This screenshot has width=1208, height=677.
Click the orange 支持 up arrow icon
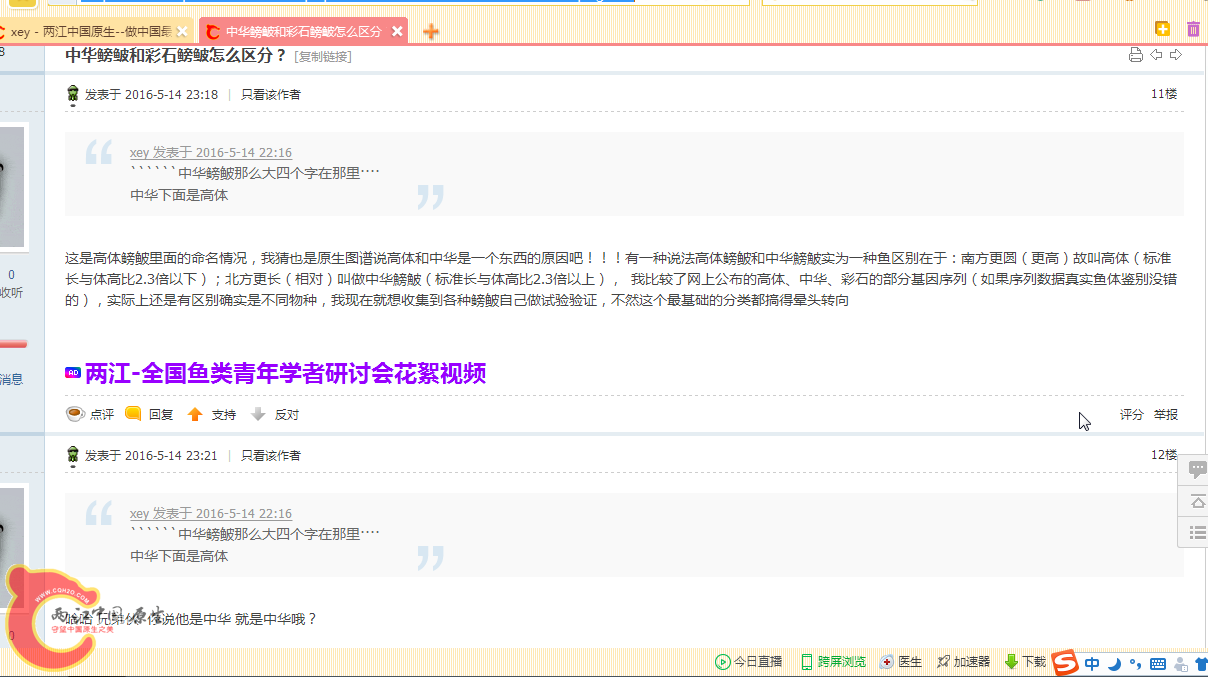click(195, 414)
